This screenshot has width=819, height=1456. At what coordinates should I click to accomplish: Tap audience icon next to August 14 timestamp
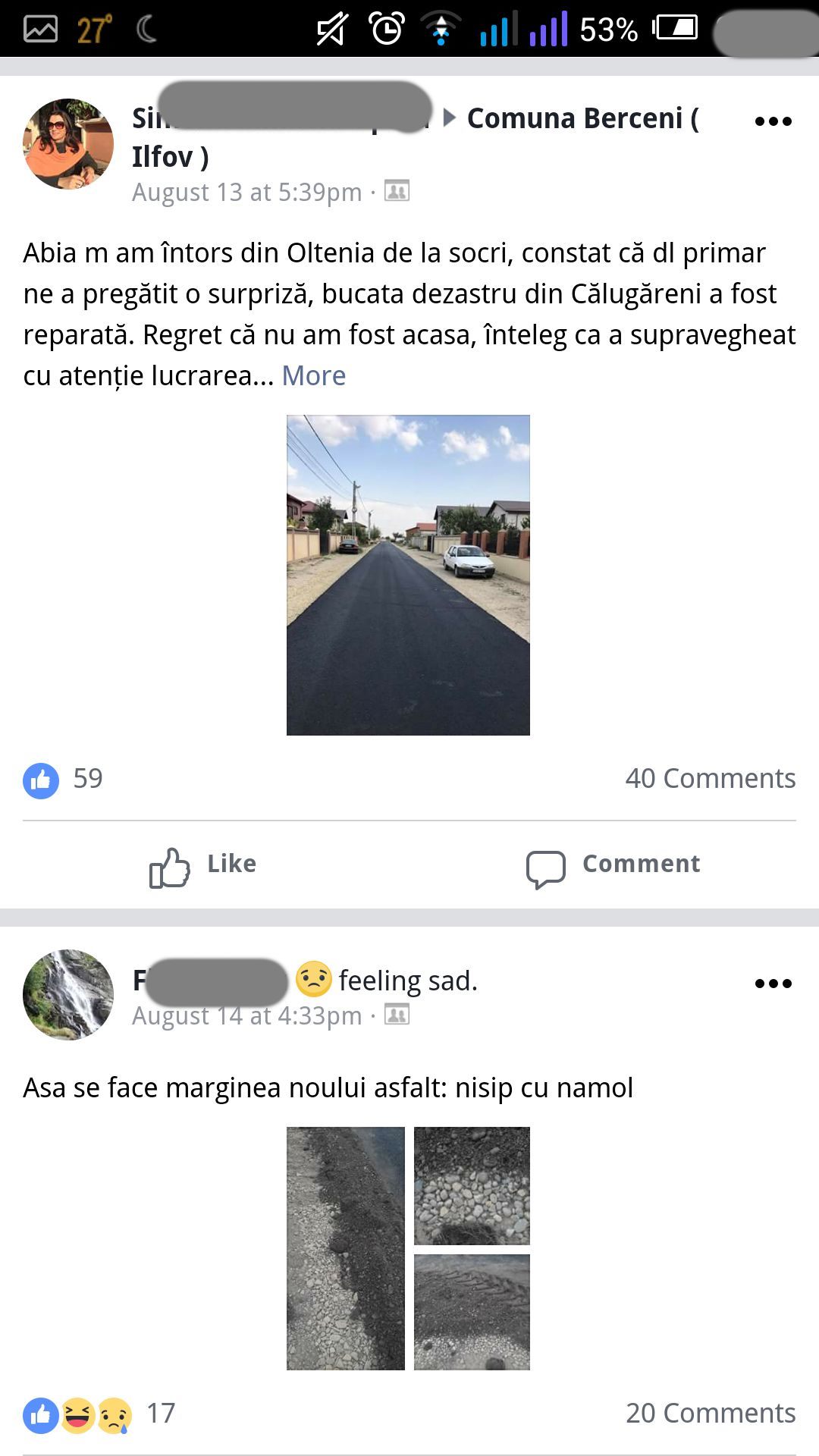pyautogui.click(x=397, y=1014)
